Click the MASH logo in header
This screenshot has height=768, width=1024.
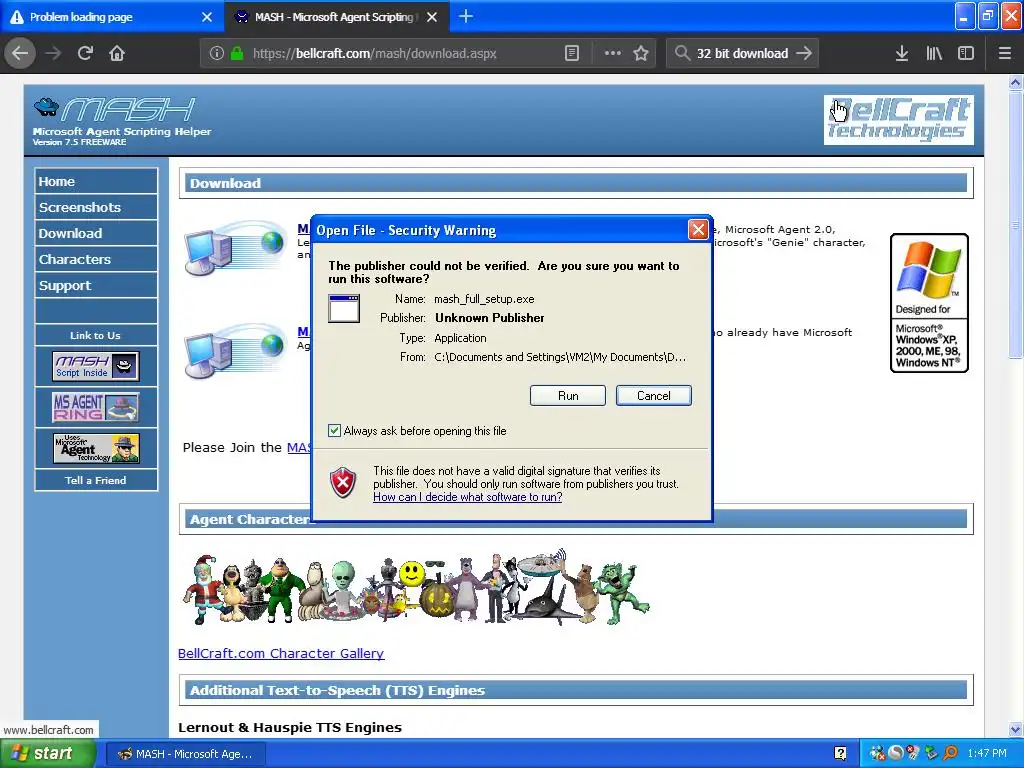[114, 110]
